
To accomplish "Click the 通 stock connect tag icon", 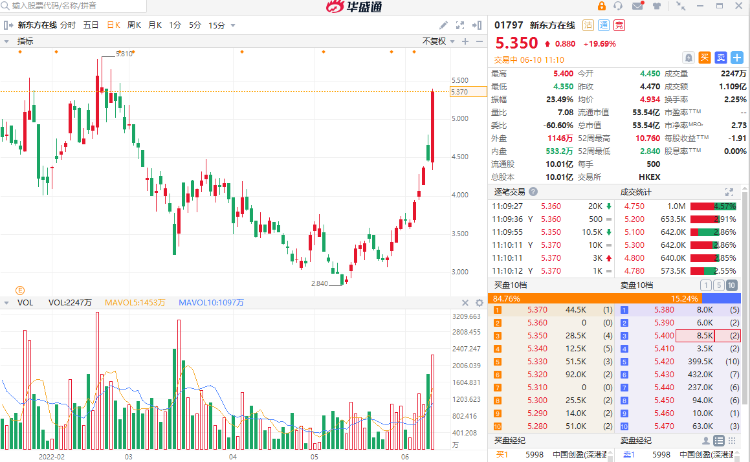I will coord(604,25).
